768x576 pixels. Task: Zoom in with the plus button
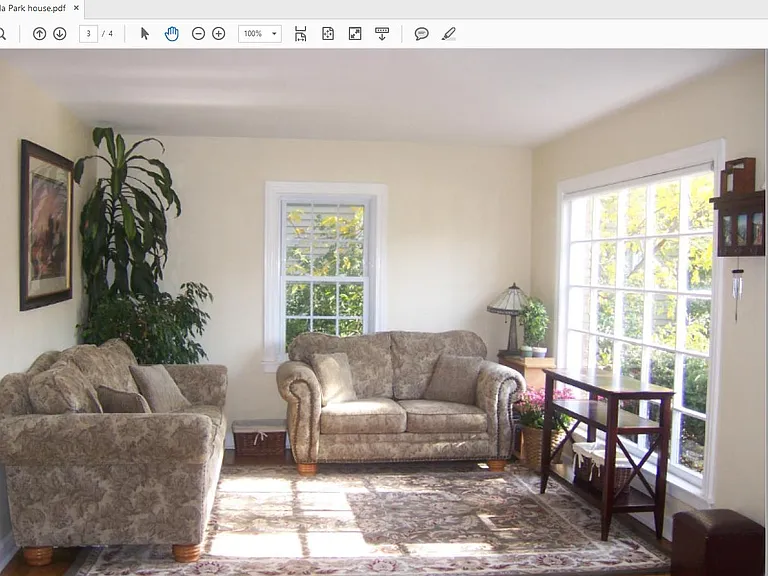click(x=218, y=34)
